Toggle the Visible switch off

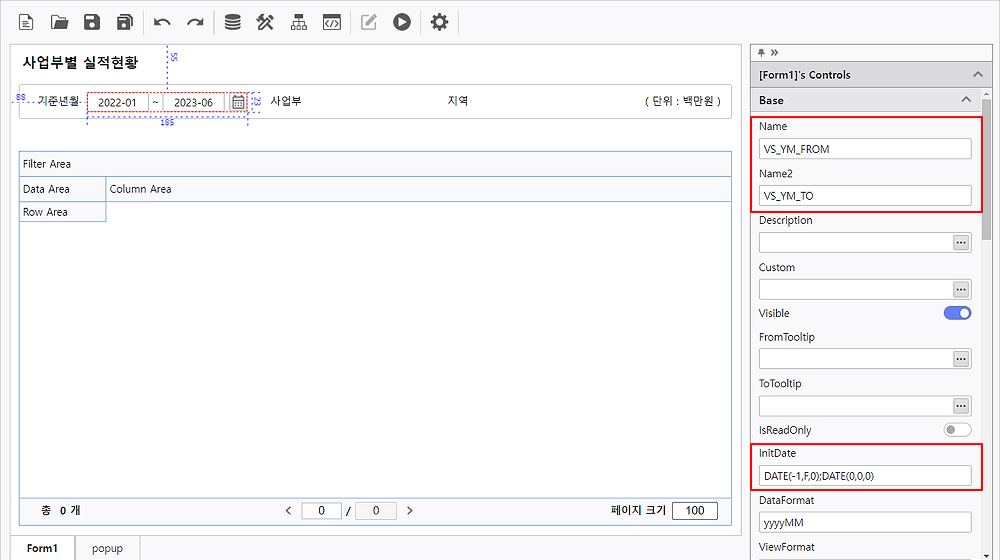pyautogui.click(x=957, y=313)
